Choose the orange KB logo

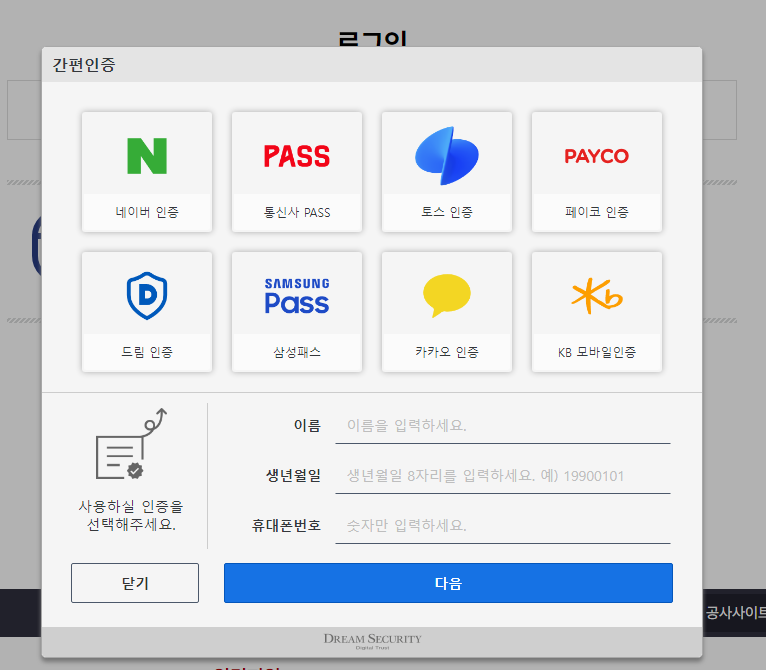pyautogui.click(x=596, y=296)
